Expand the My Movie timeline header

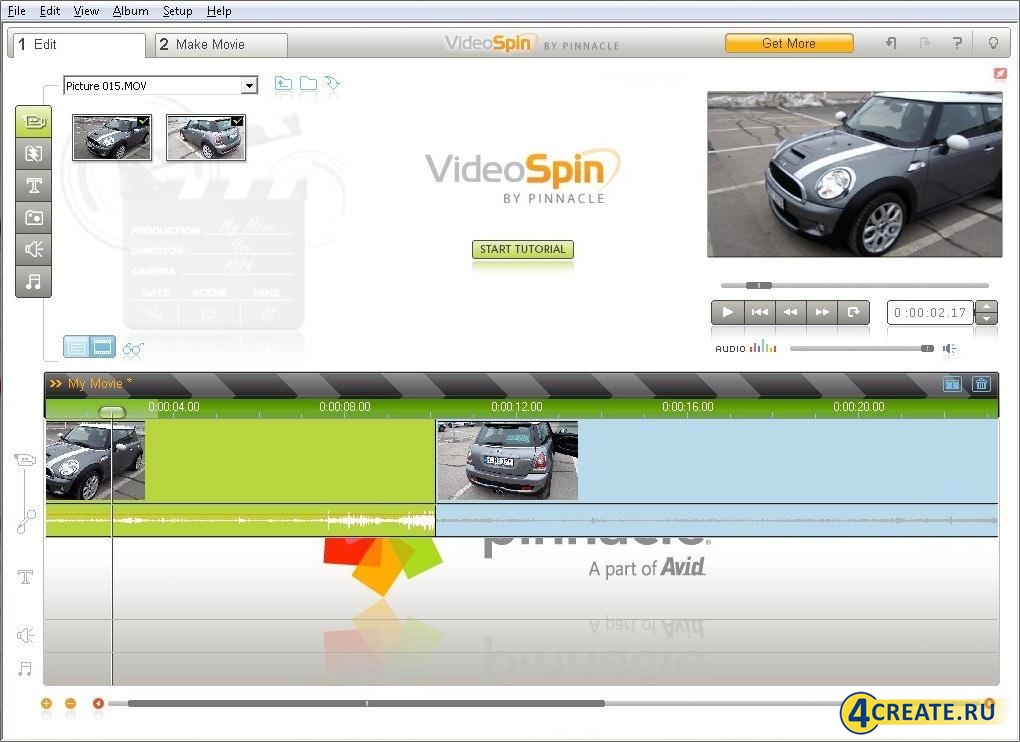(x=55, y=383)
